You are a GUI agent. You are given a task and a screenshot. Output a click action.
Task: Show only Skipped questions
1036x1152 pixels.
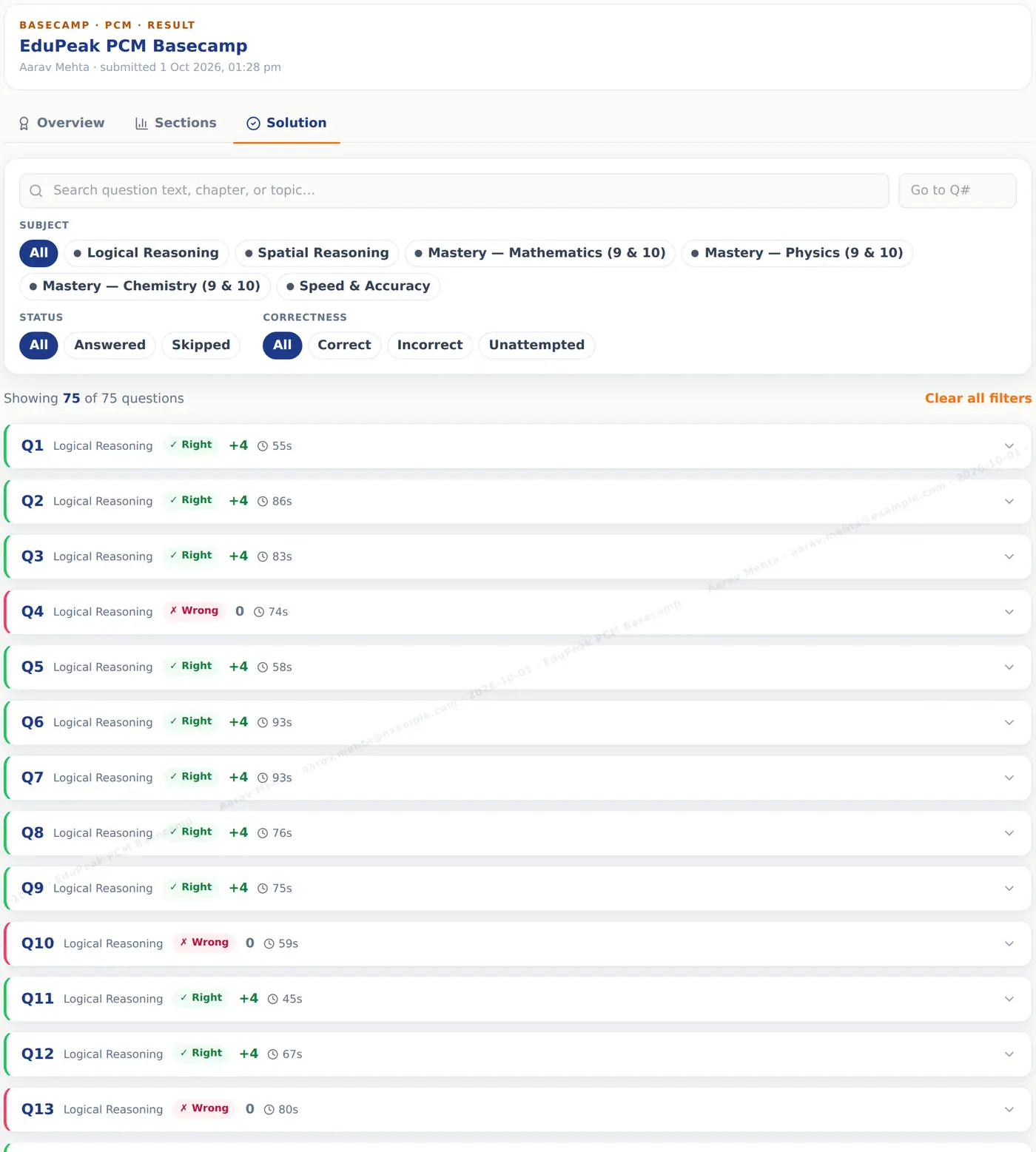pos(201,346)
